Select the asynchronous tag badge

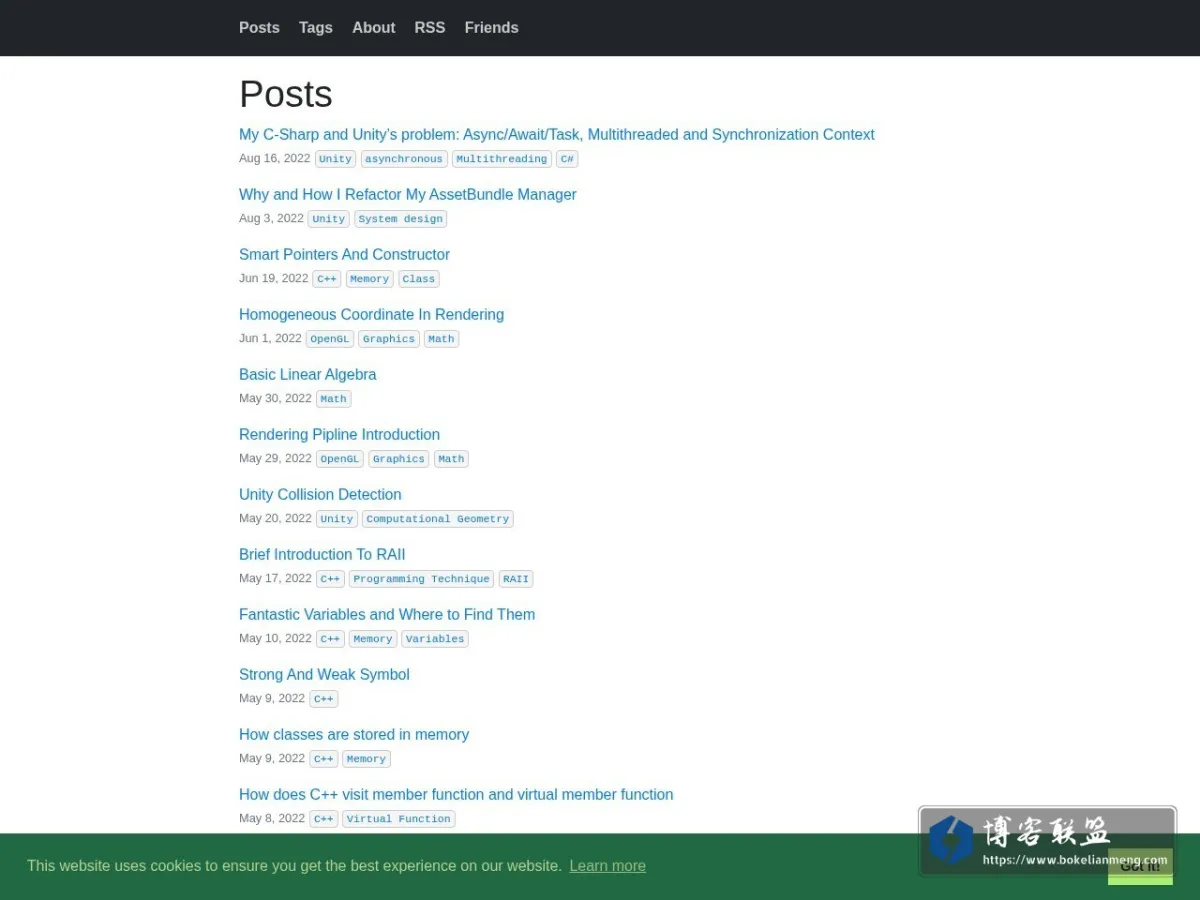[404, 159]
